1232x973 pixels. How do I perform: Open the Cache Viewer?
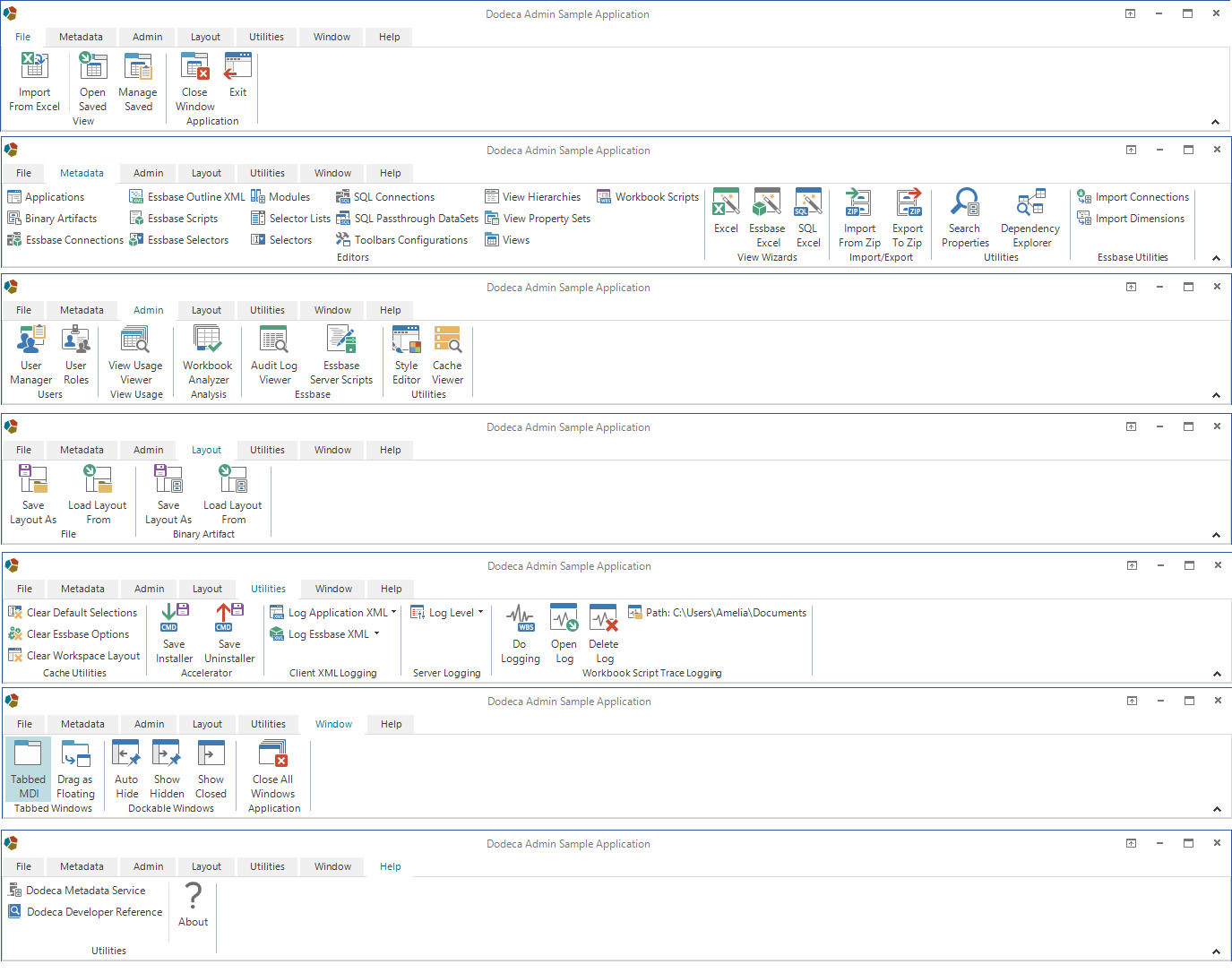click(x=447, y=356)
